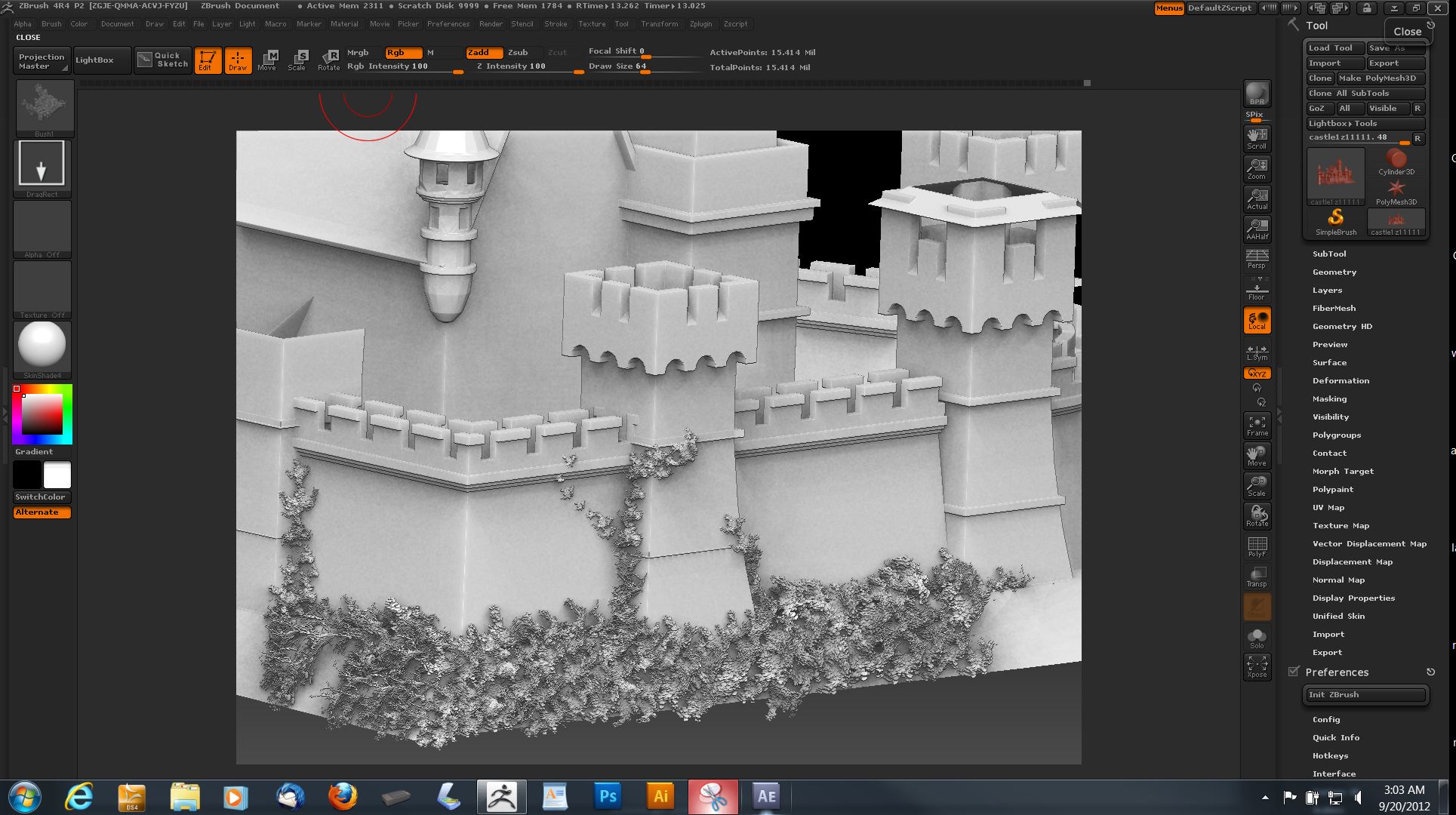
Task: Click the Load Tool button
Action: coord(1336,48)
